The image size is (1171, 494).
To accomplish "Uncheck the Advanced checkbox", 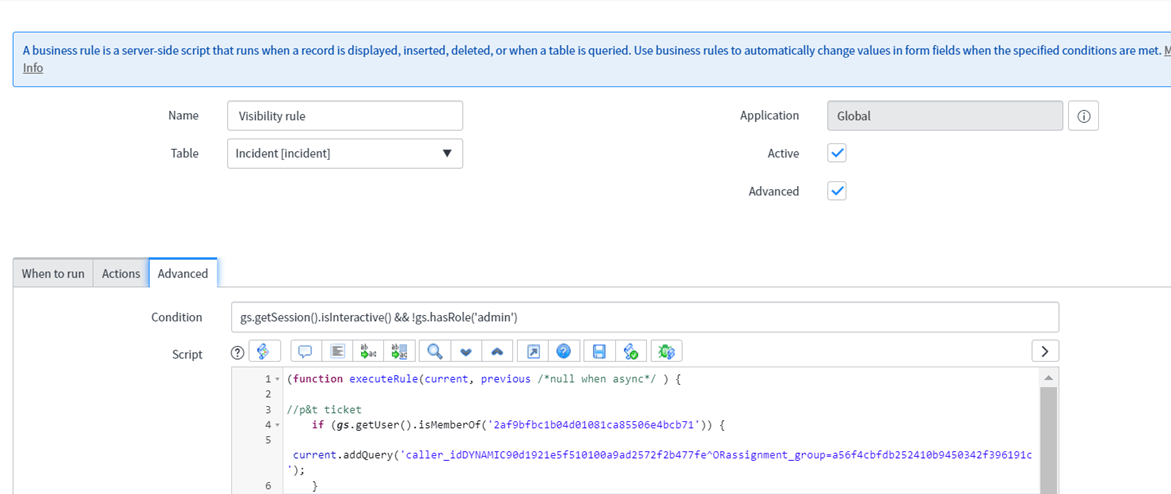I will pos(837,191).
